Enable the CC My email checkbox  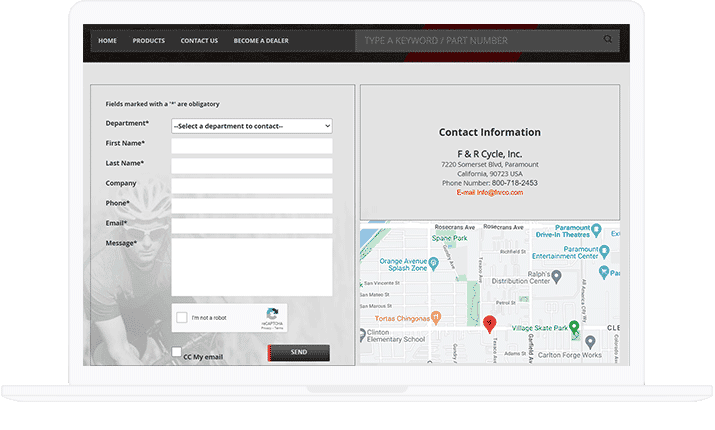pos(177,353)
